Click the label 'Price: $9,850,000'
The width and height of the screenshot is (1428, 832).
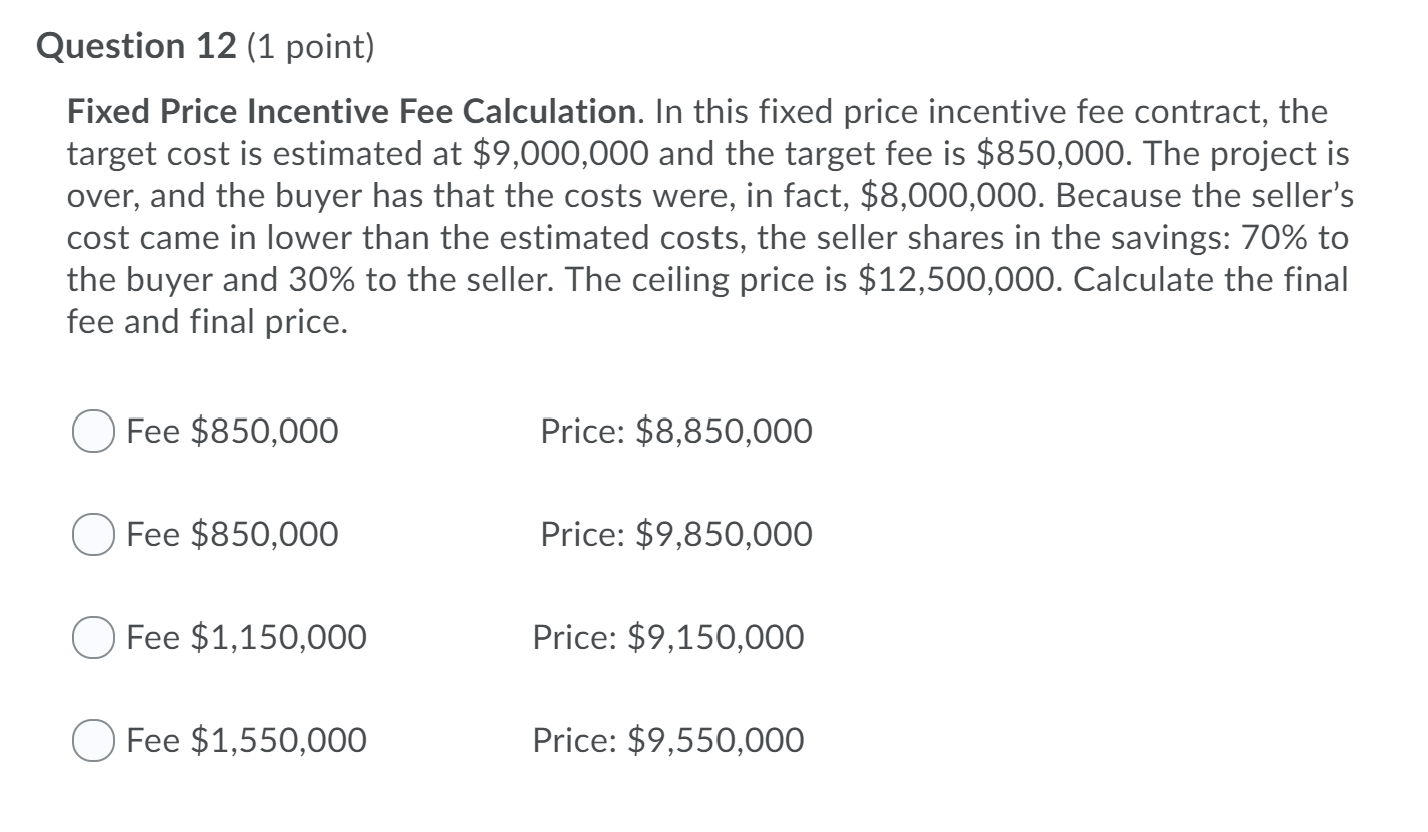coord(676,534)
